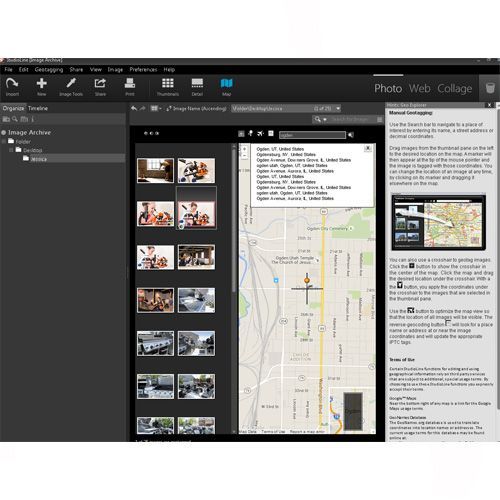Collapse the Folder tree node

pos(4,141)
